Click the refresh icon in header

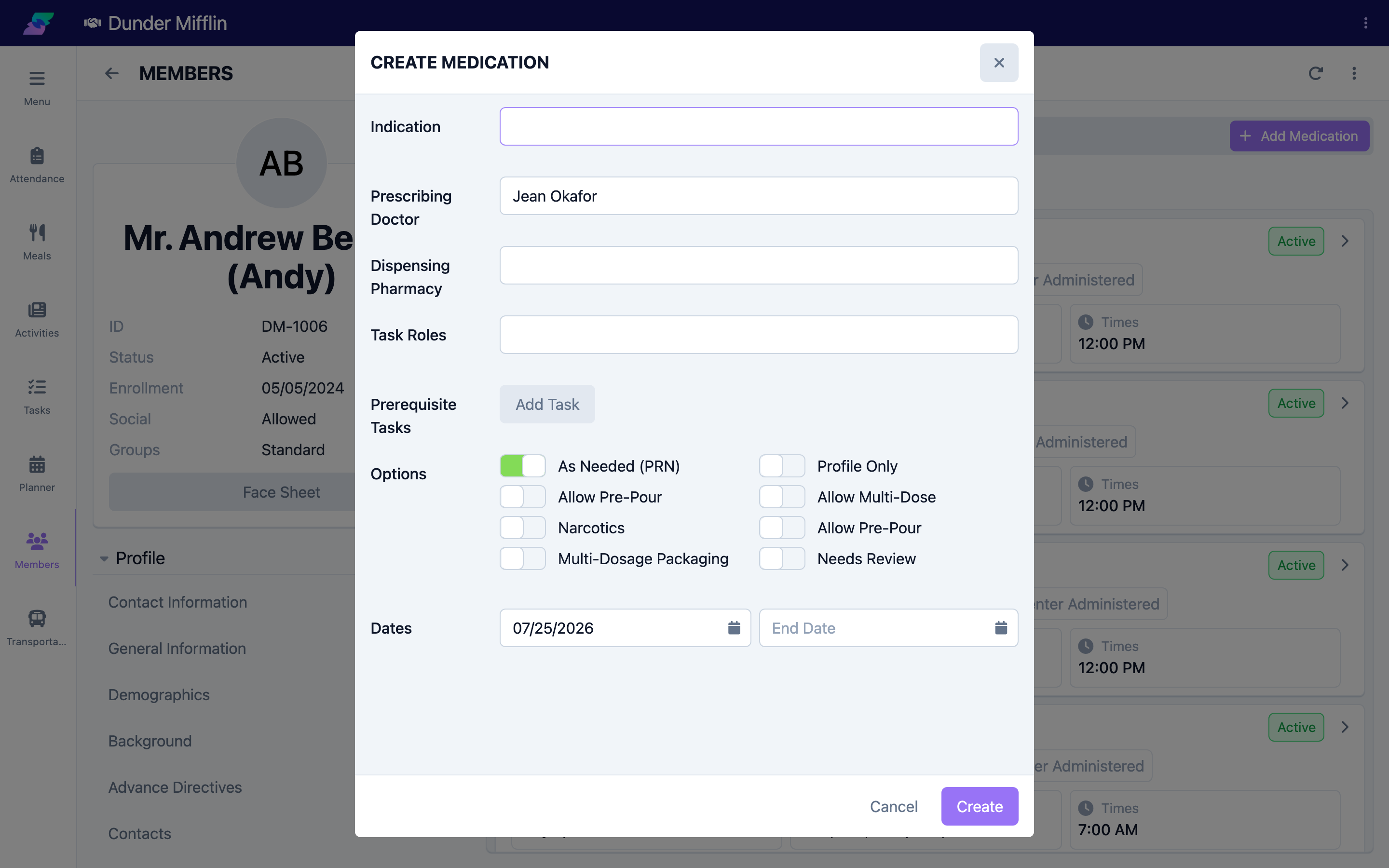(1316, 73)
